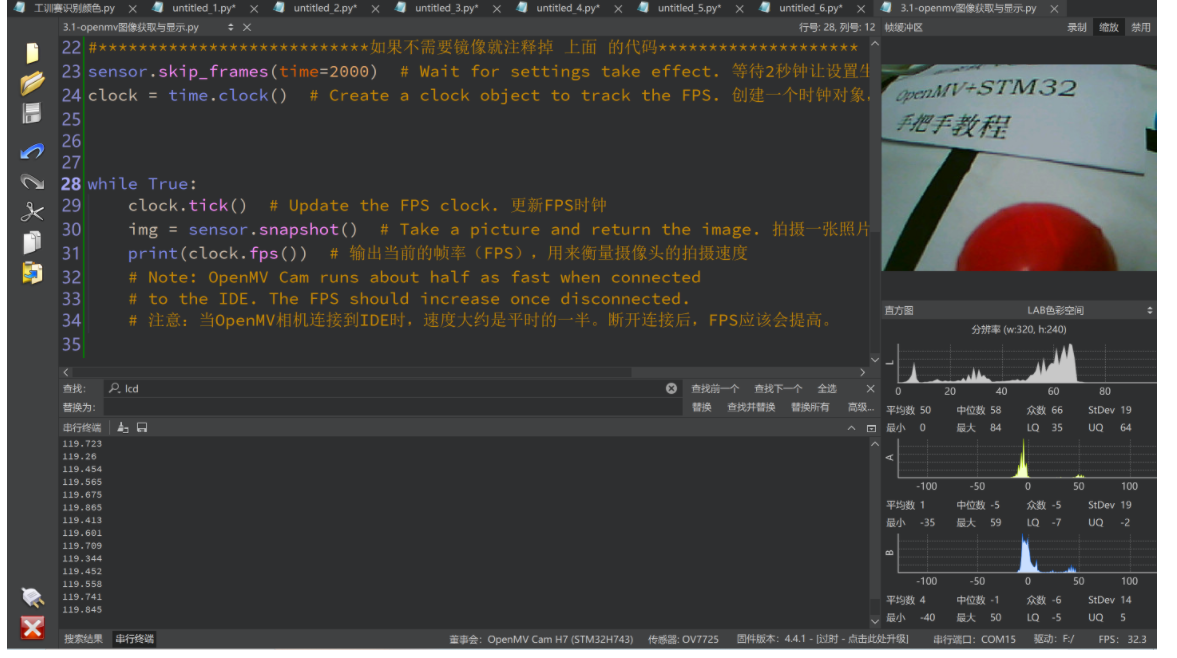Image resolution: width=1177 pixels, height=658 pixels.
Task: Click the OpenMV Cam H7 board status entry
Action: click(x=540, y=639)
